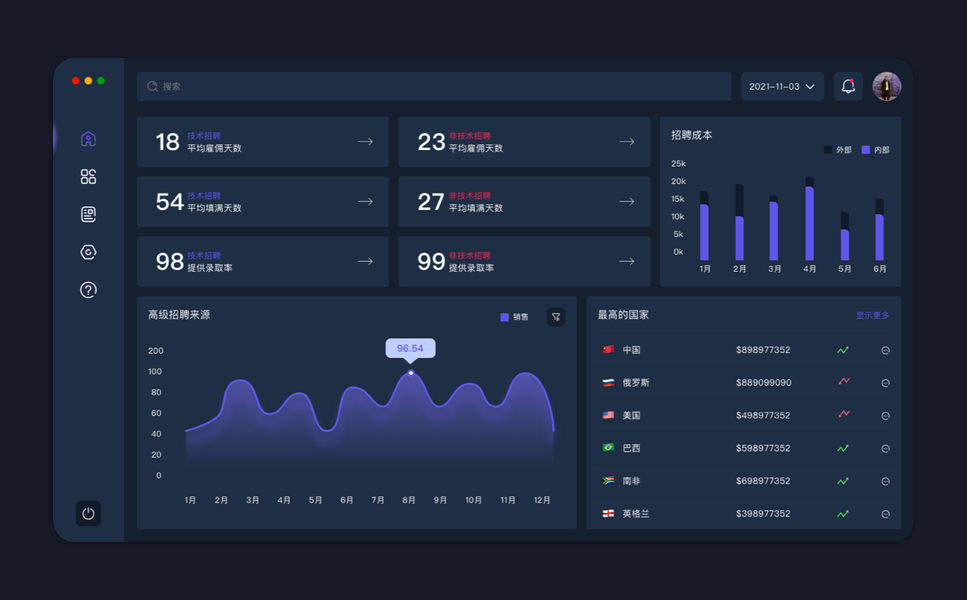This screenshot has height=600, width=967.
Task: Click arrow on 98 提供录取率 card
Action: tap(365, 261)
